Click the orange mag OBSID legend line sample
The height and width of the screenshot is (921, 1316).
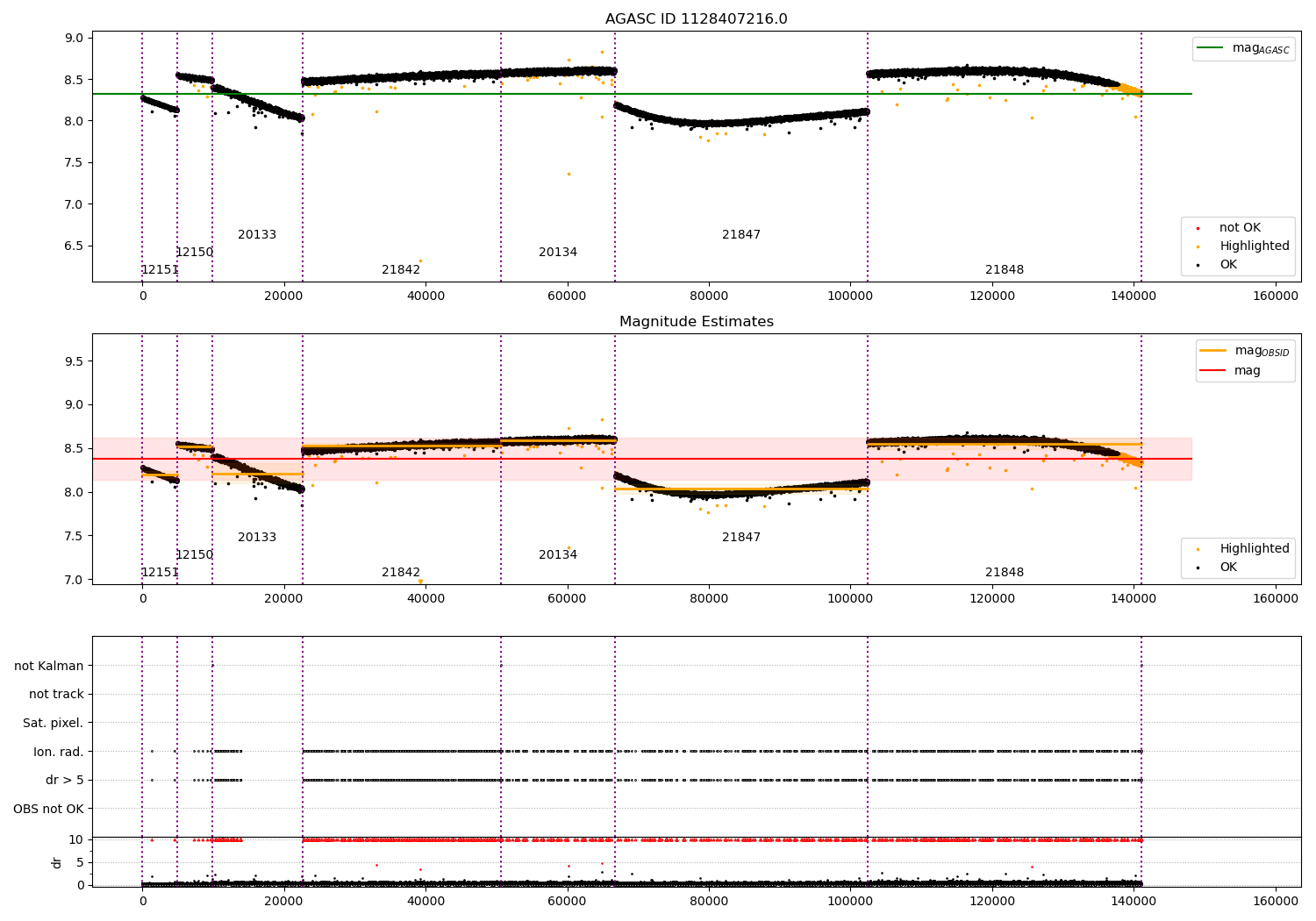click(1213, 351)
